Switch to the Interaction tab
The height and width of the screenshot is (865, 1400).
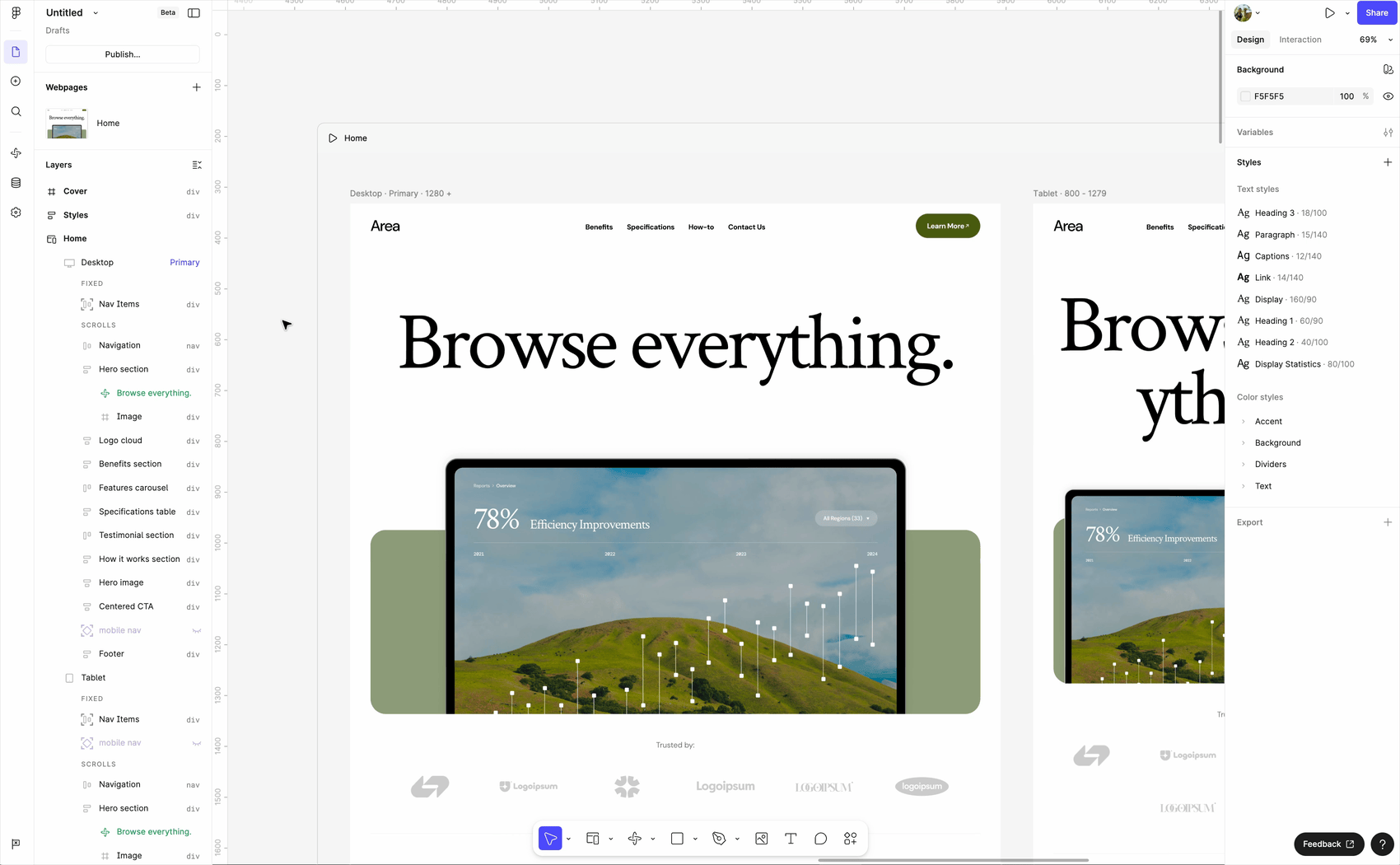coord(1300,40)
